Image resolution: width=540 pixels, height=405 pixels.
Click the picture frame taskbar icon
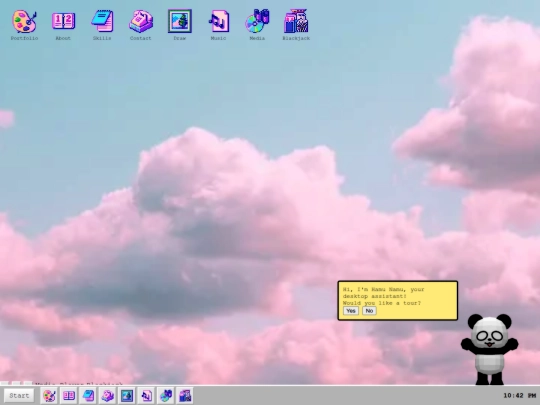point(127,396)
